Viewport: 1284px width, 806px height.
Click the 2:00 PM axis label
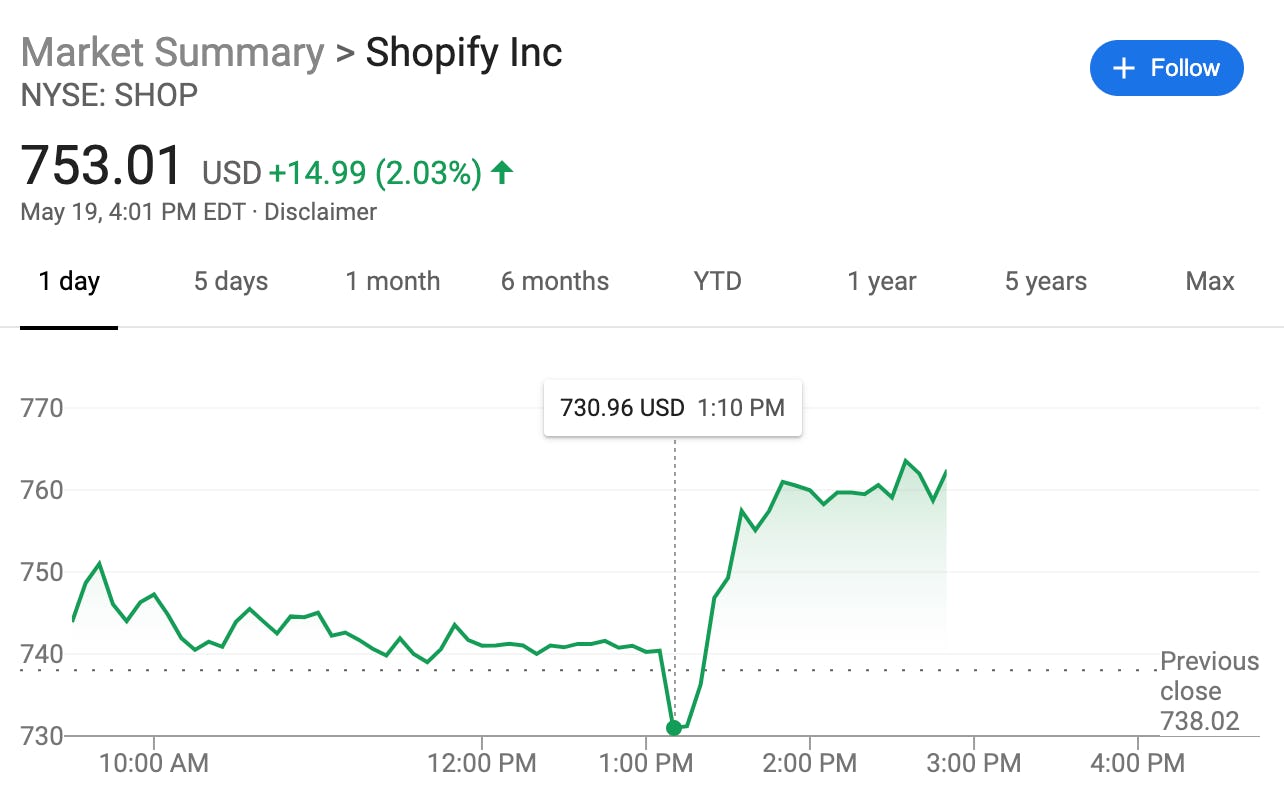[x=809, y=764]
